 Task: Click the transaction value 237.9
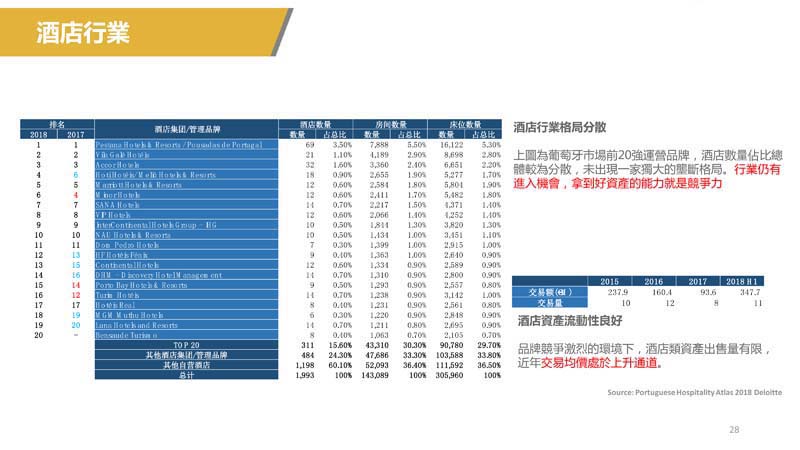[618, 292]
